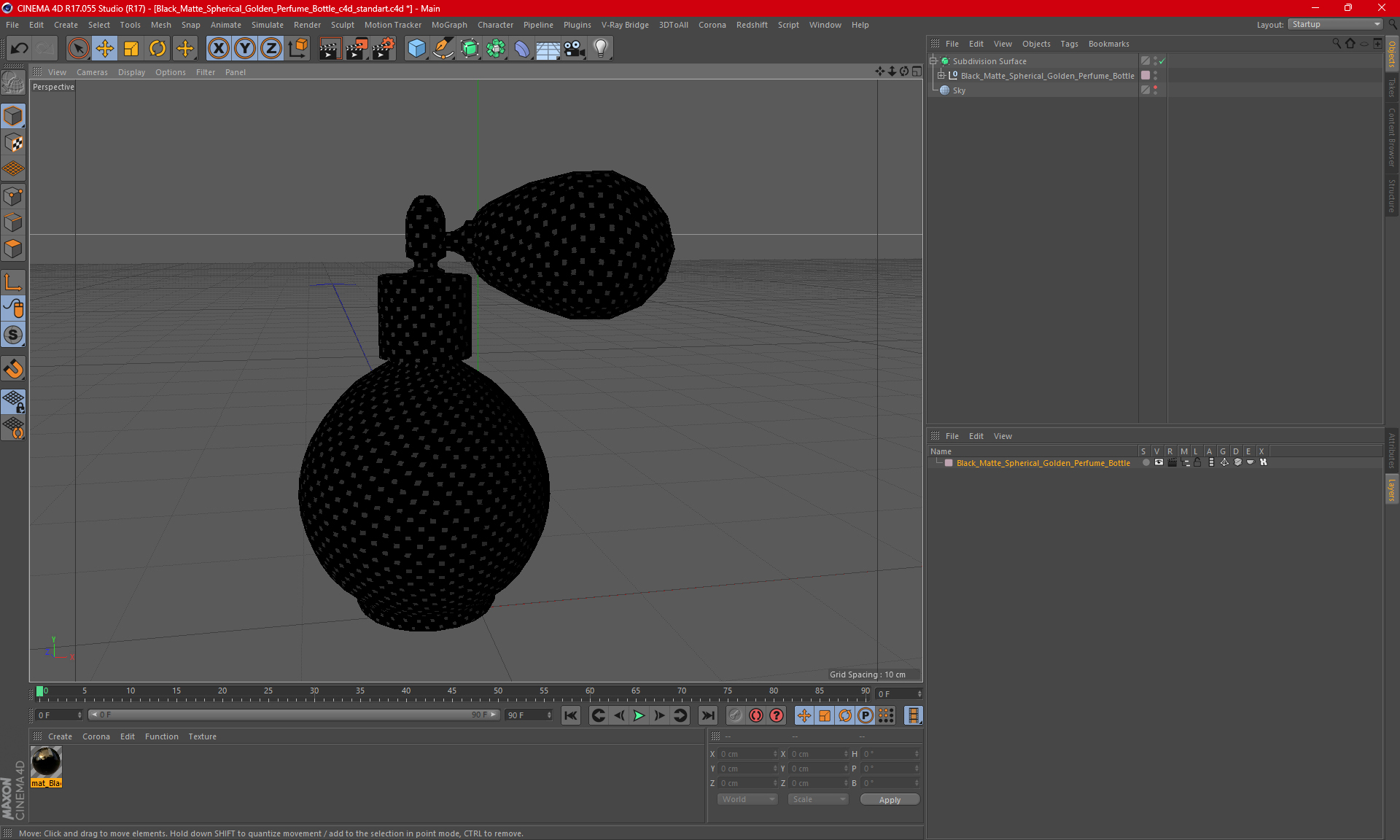Image resolution: width=1400 pixels, height=840 pixels.
Task: Open the deformer bend icon
Action: (x=522, y=49)
